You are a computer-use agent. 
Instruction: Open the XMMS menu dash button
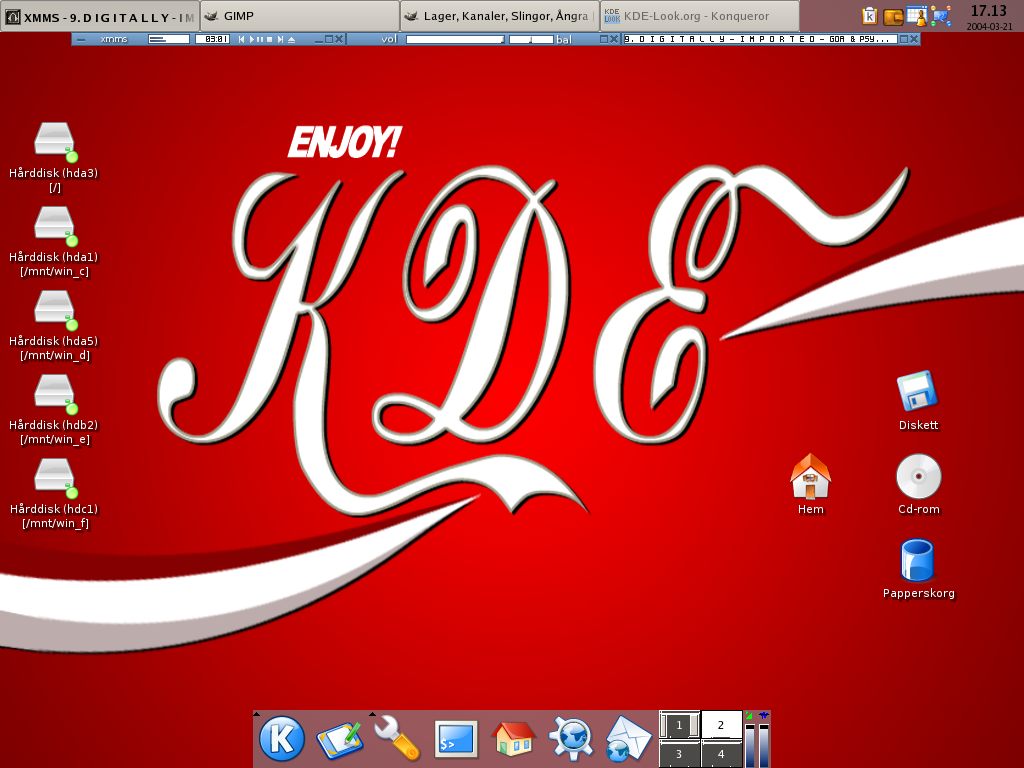(x=81, y=39)
